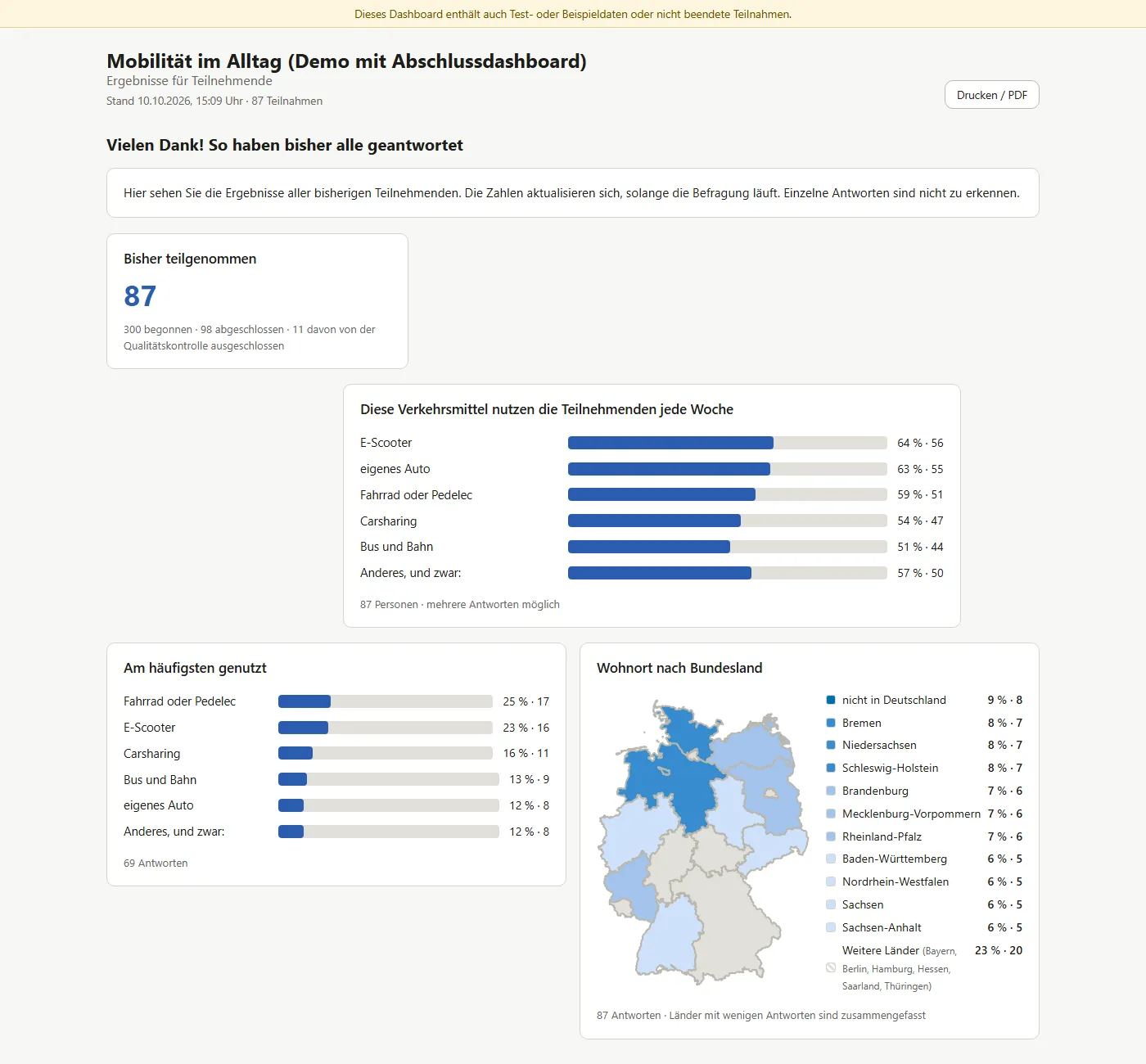Select the Schleswig-Holstein legend swatch
This screenshot has width=1146, height=1064.
831,768
